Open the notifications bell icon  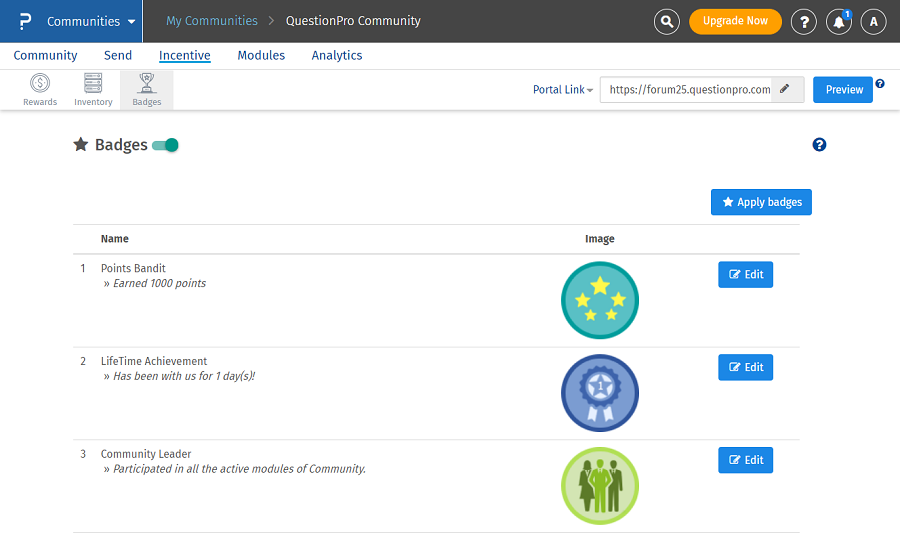tap(838, 21)
